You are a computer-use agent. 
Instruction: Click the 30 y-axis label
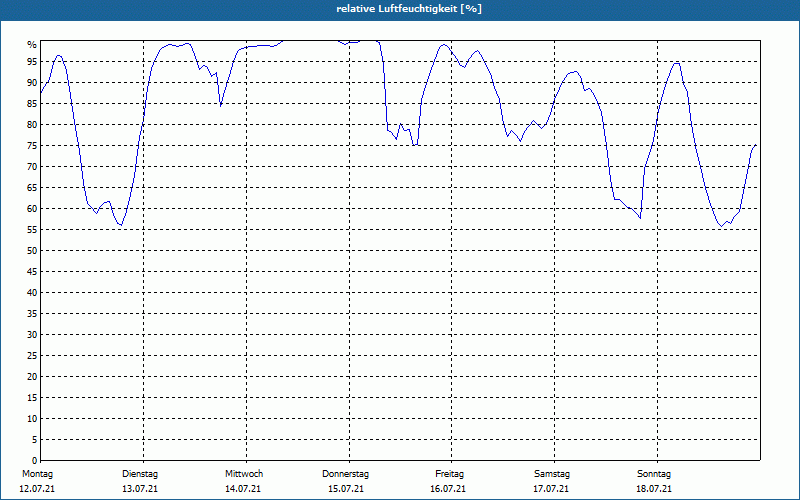[x=32, y=335]
